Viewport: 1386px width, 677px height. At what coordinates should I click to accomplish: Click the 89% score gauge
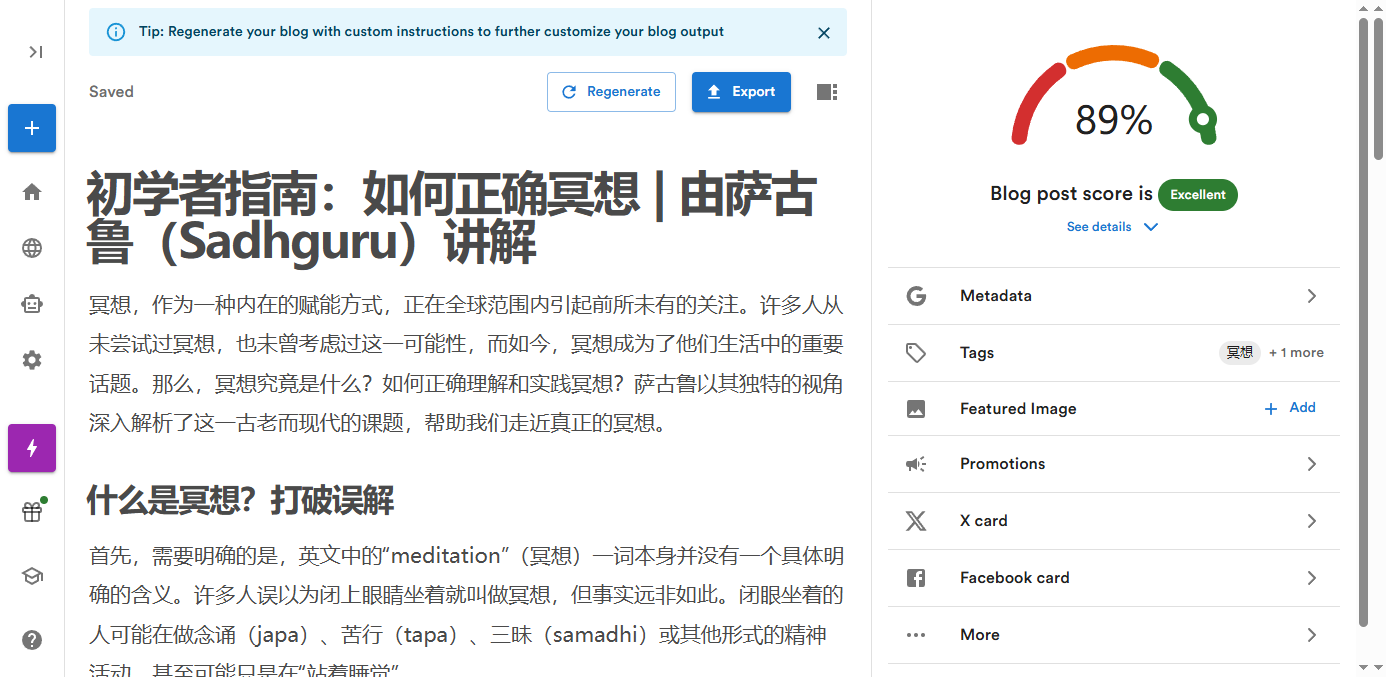(1113, 120)
